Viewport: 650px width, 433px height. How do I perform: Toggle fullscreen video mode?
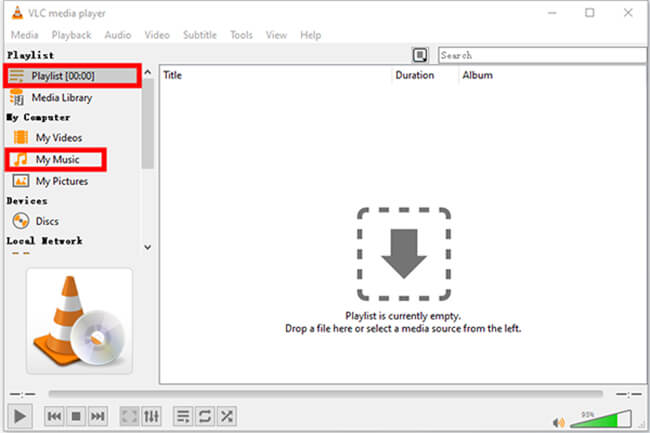pos(129,415)
